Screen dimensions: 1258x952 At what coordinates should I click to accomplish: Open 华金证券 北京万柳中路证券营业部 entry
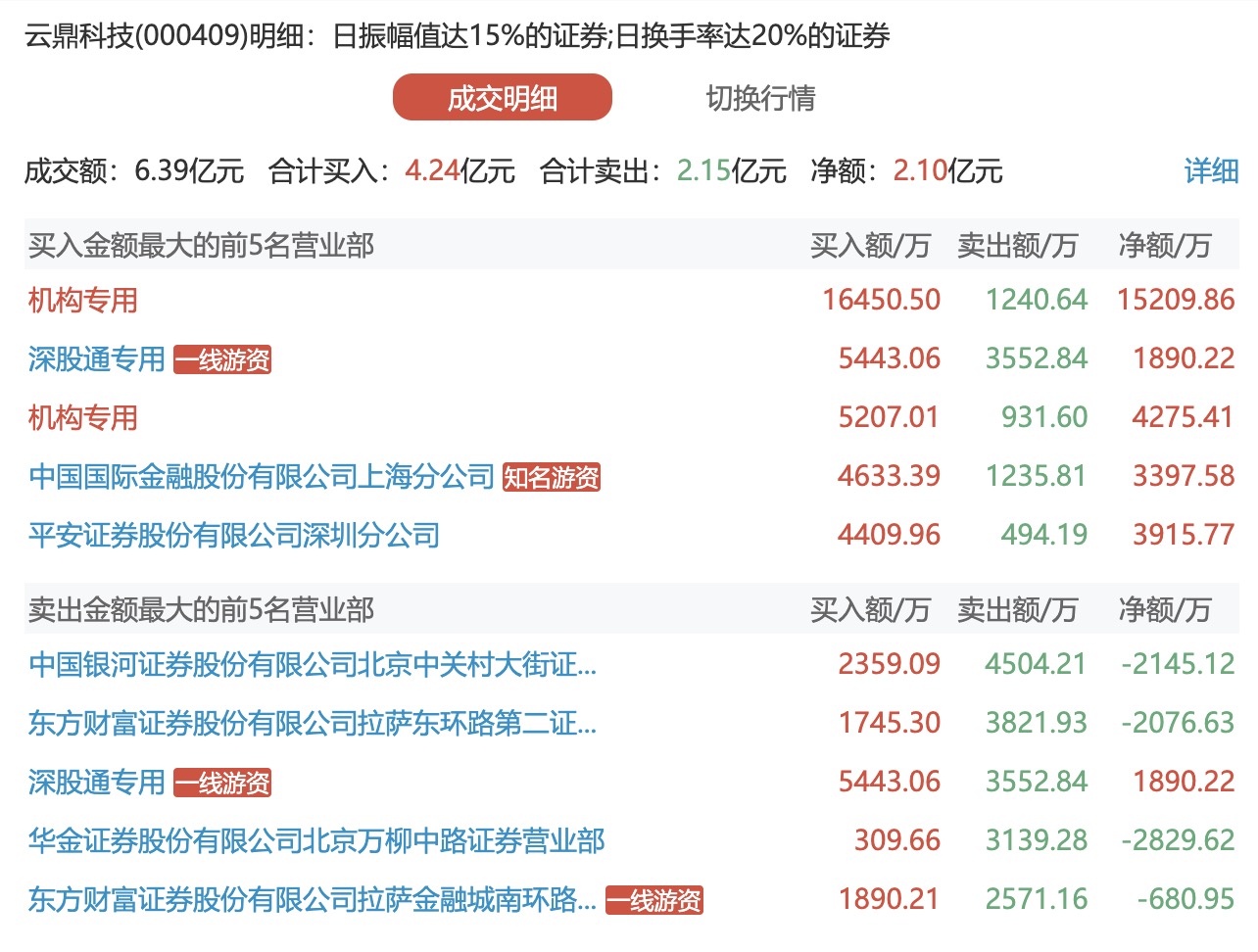coord(316,841)
